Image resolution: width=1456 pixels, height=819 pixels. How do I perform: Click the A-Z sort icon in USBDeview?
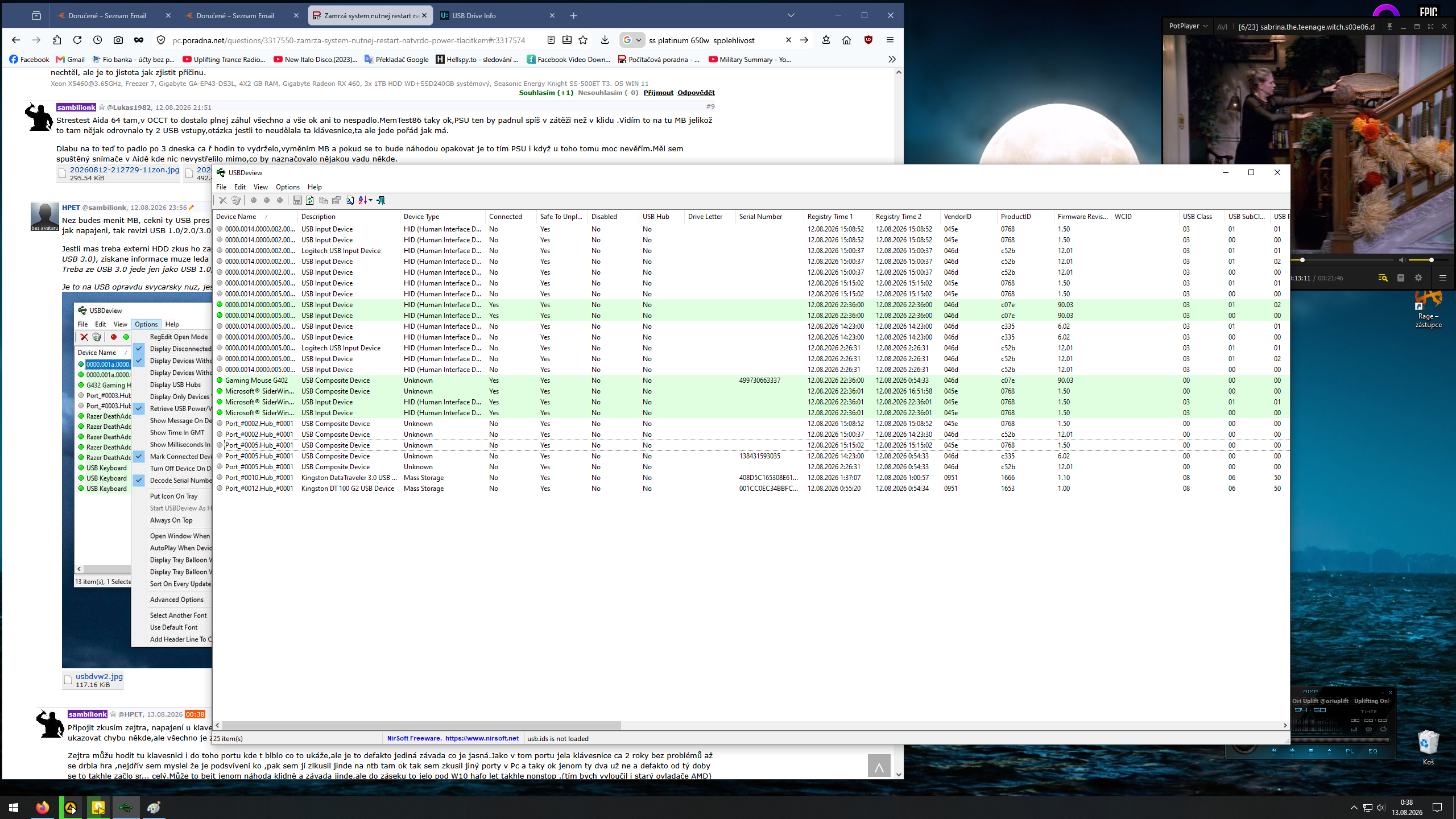(x=362, y=200)
